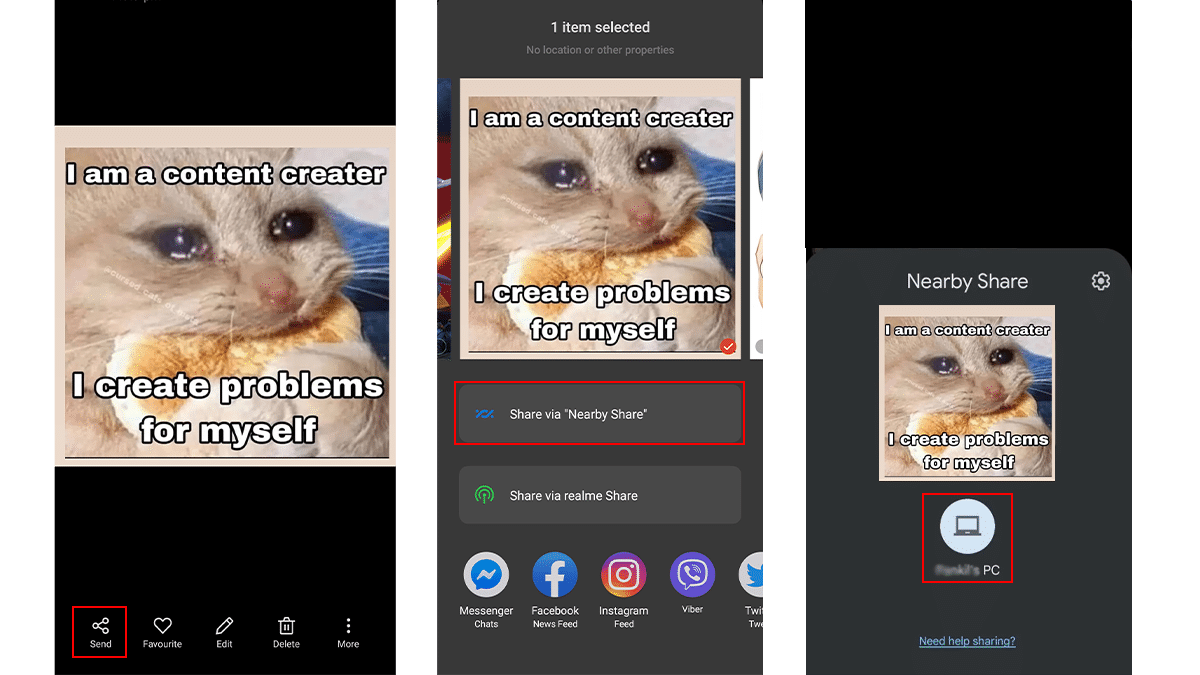The width and height of the screenshot is (1200, 675).
Task: Toggle the selected cat image checkmark
Action: click(x=728, y=347)
